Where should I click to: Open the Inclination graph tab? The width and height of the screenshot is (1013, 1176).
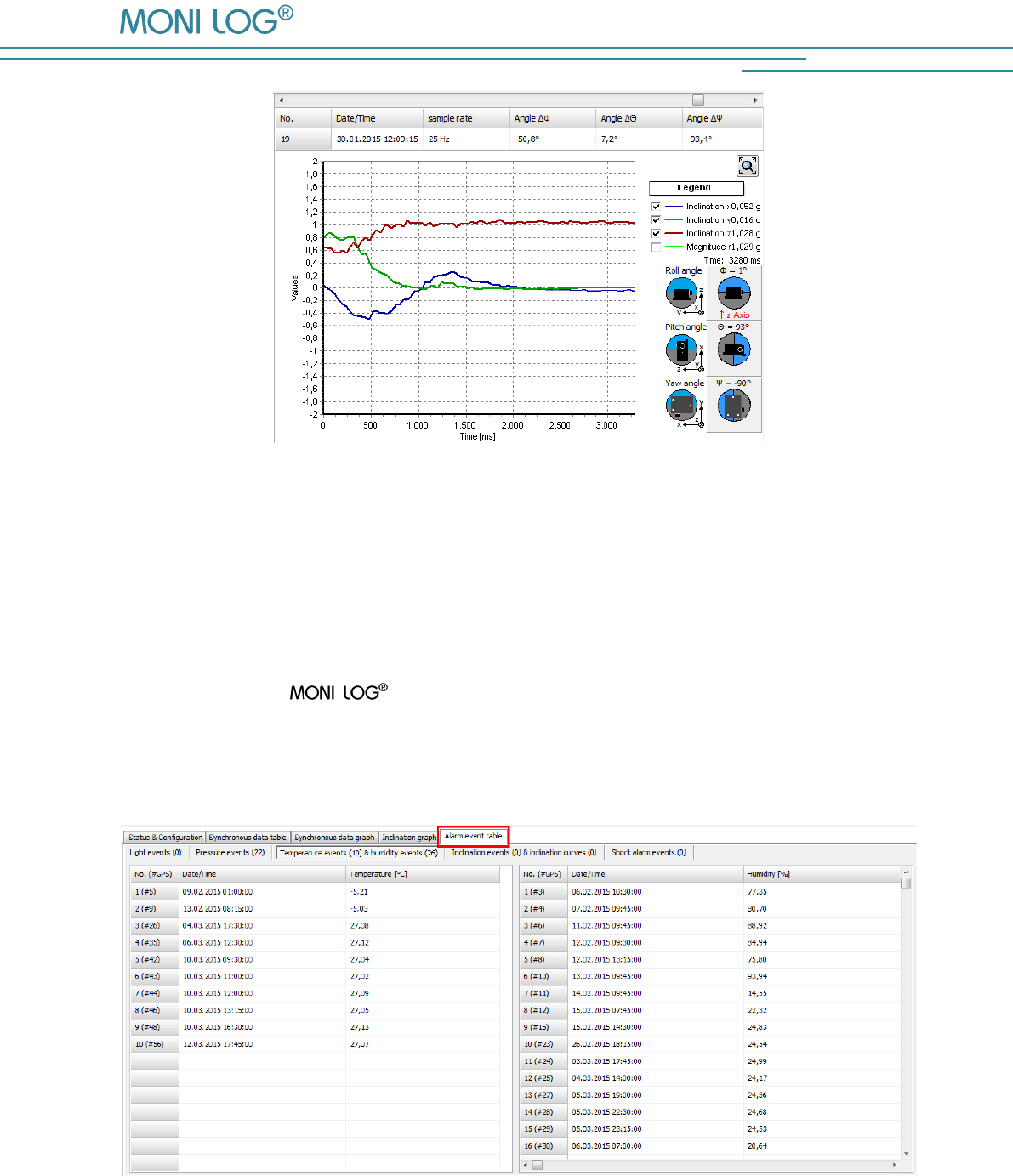408,838
